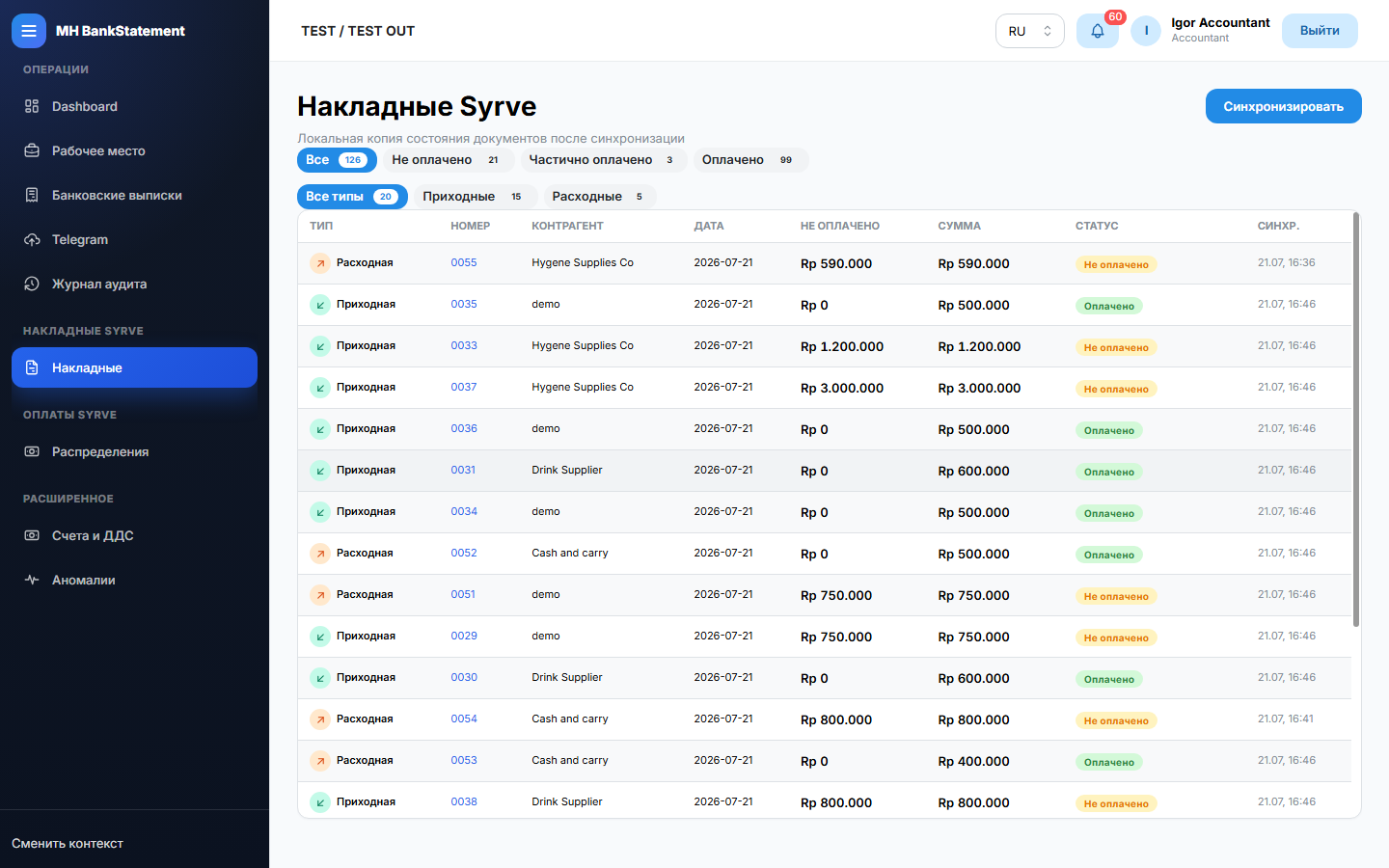This screenshot has width=1389, height=868.
Task: Click the Банковские выписки document icon
Action: pyautogui.click(x=32, y=195)
